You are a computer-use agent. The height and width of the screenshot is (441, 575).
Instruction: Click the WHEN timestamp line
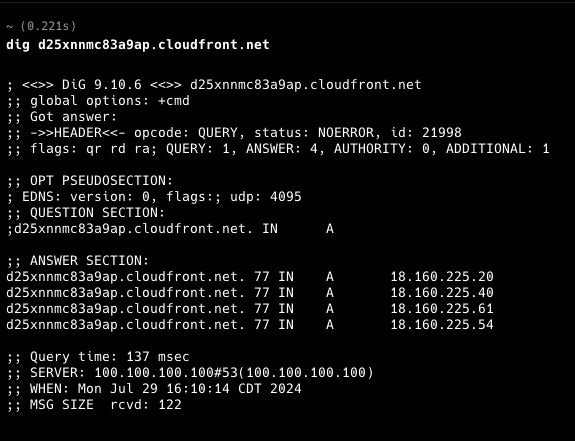(154, 389)
